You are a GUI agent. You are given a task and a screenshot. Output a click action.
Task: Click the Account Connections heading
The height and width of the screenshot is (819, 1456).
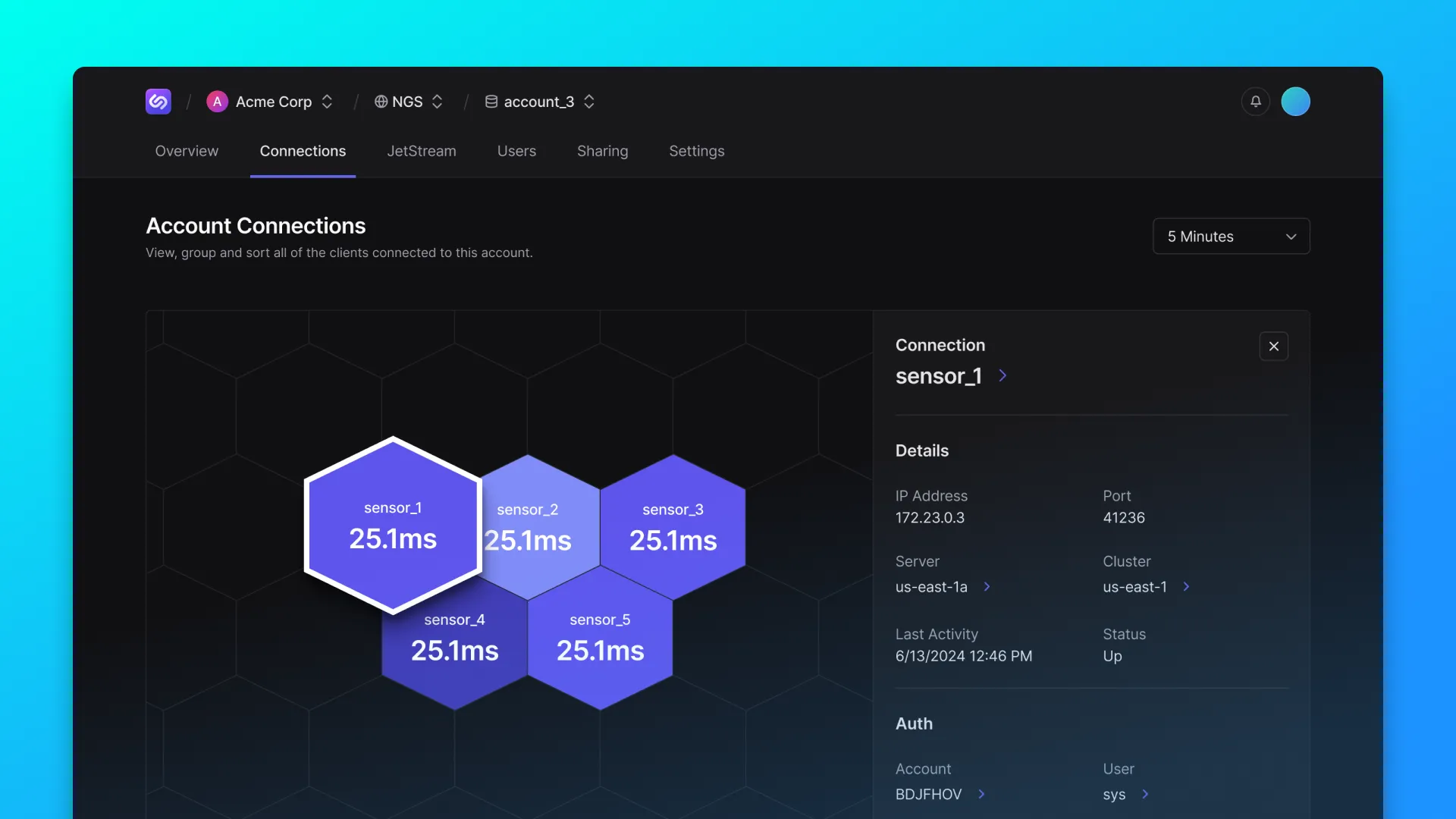pos(256,226)
